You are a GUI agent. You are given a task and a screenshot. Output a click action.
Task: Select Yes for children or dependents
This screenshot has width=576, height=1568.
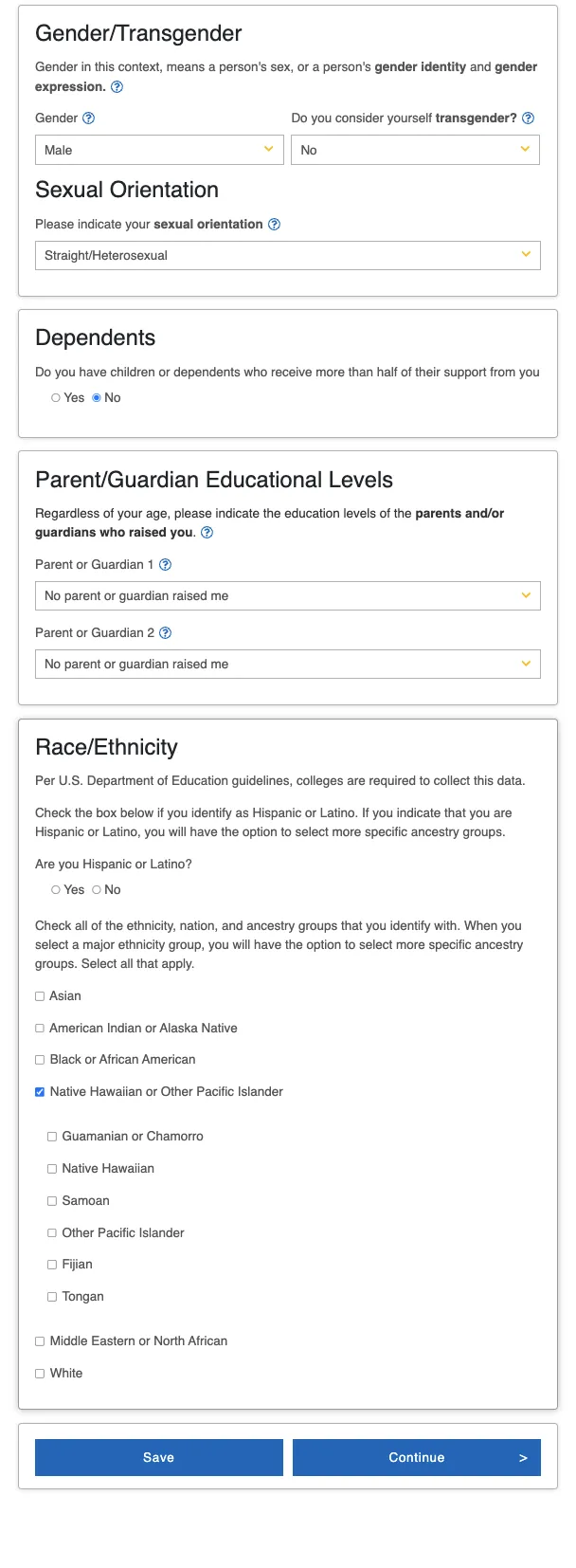pos(56,398)
